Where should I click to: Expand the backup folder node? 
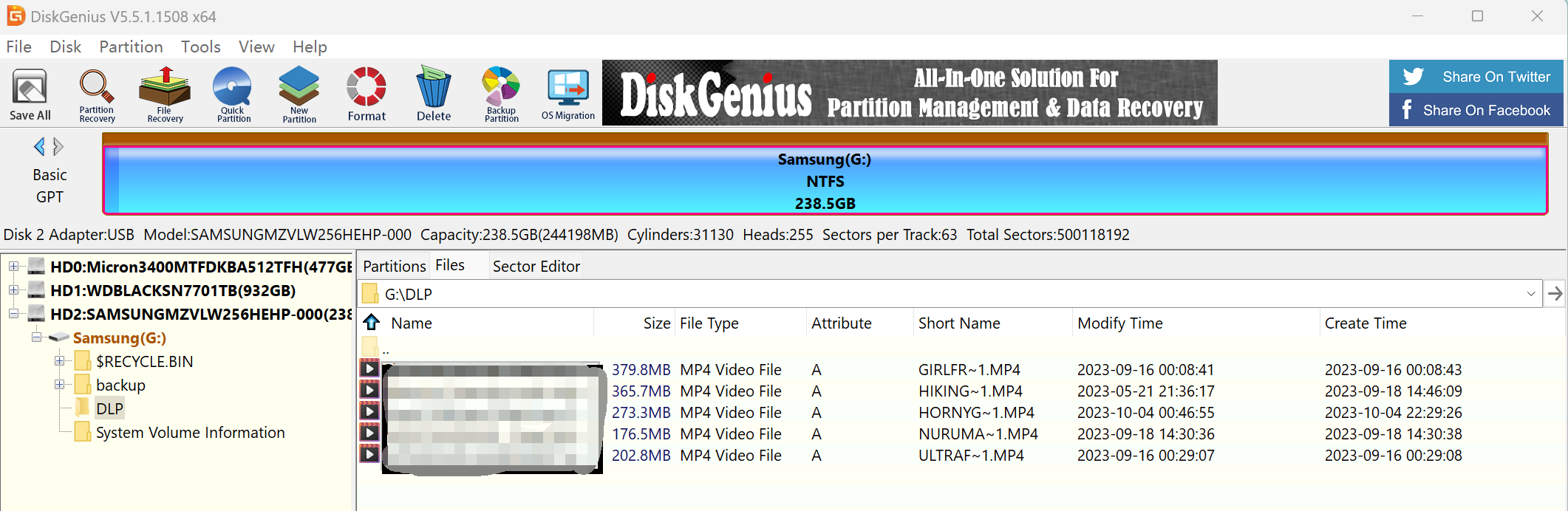59,385
